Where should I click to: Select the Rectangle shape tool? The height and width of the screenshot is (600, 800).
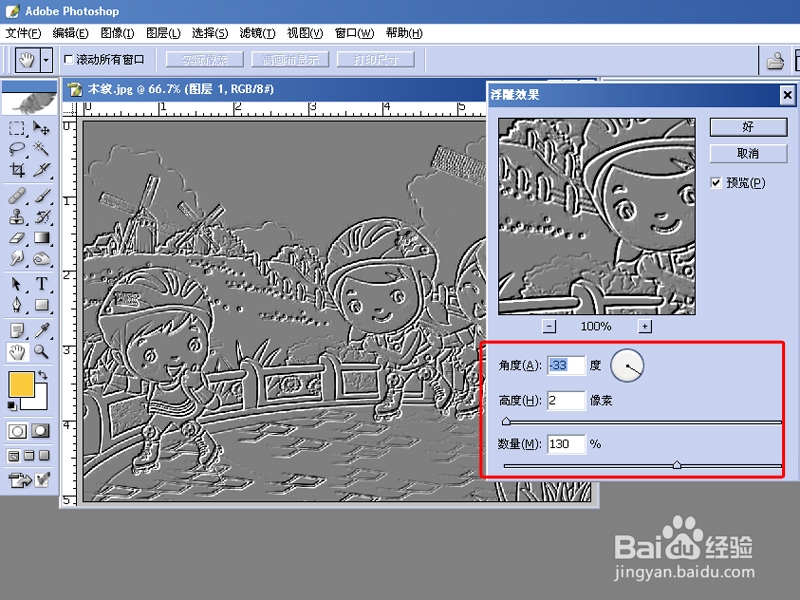point(41,305)
